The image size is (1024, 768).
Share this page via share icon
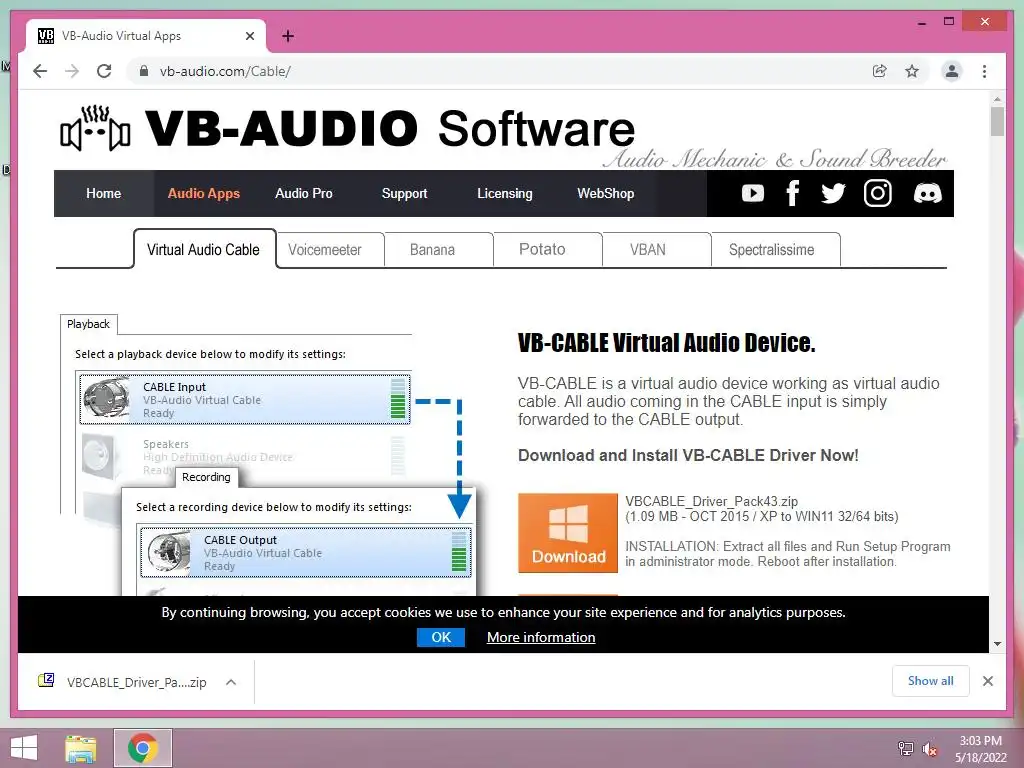880,71
